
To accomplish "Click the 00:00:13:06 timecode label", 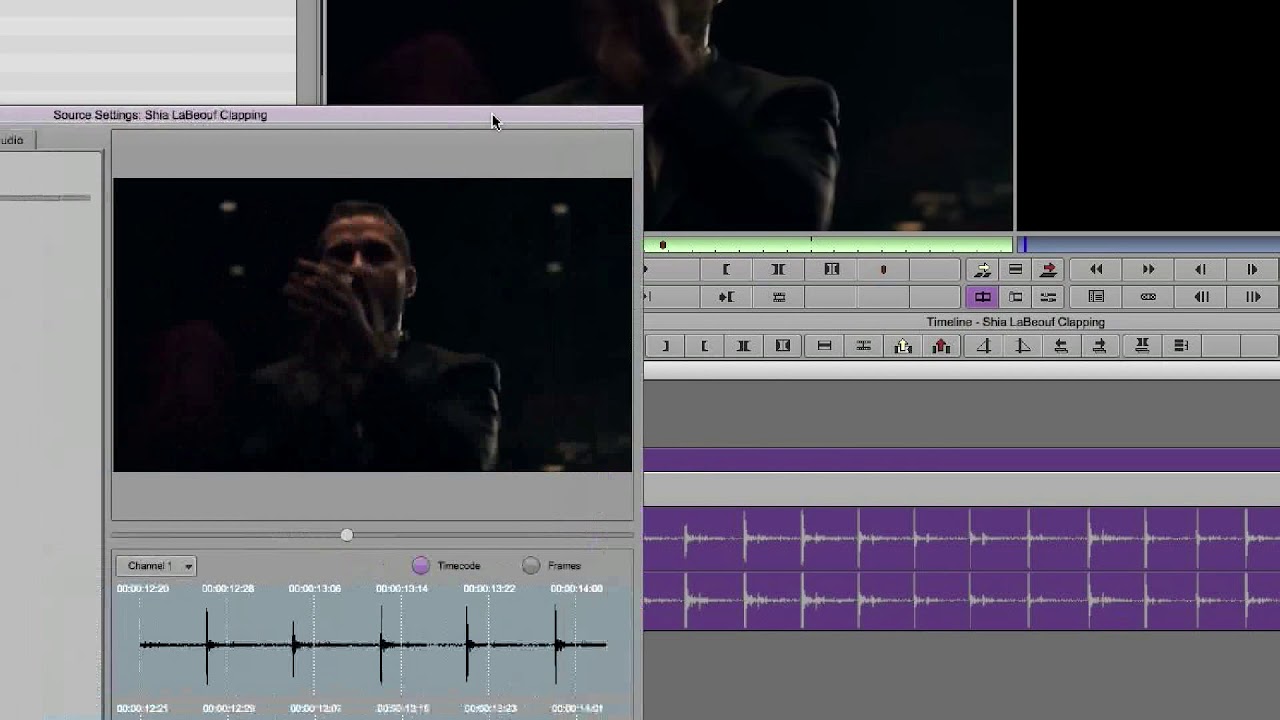I will [315, 589].
